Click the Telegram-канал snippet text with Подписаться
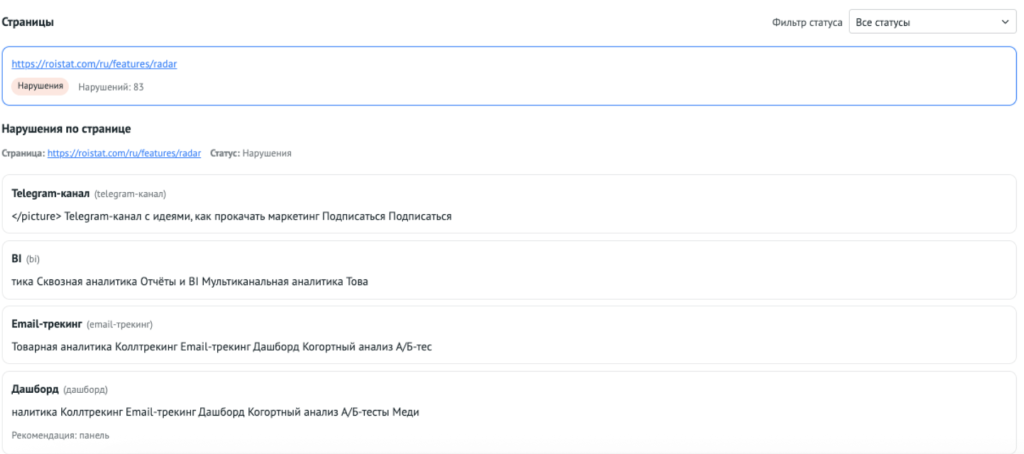This screenshot has height=454, width=1024. 231,216
